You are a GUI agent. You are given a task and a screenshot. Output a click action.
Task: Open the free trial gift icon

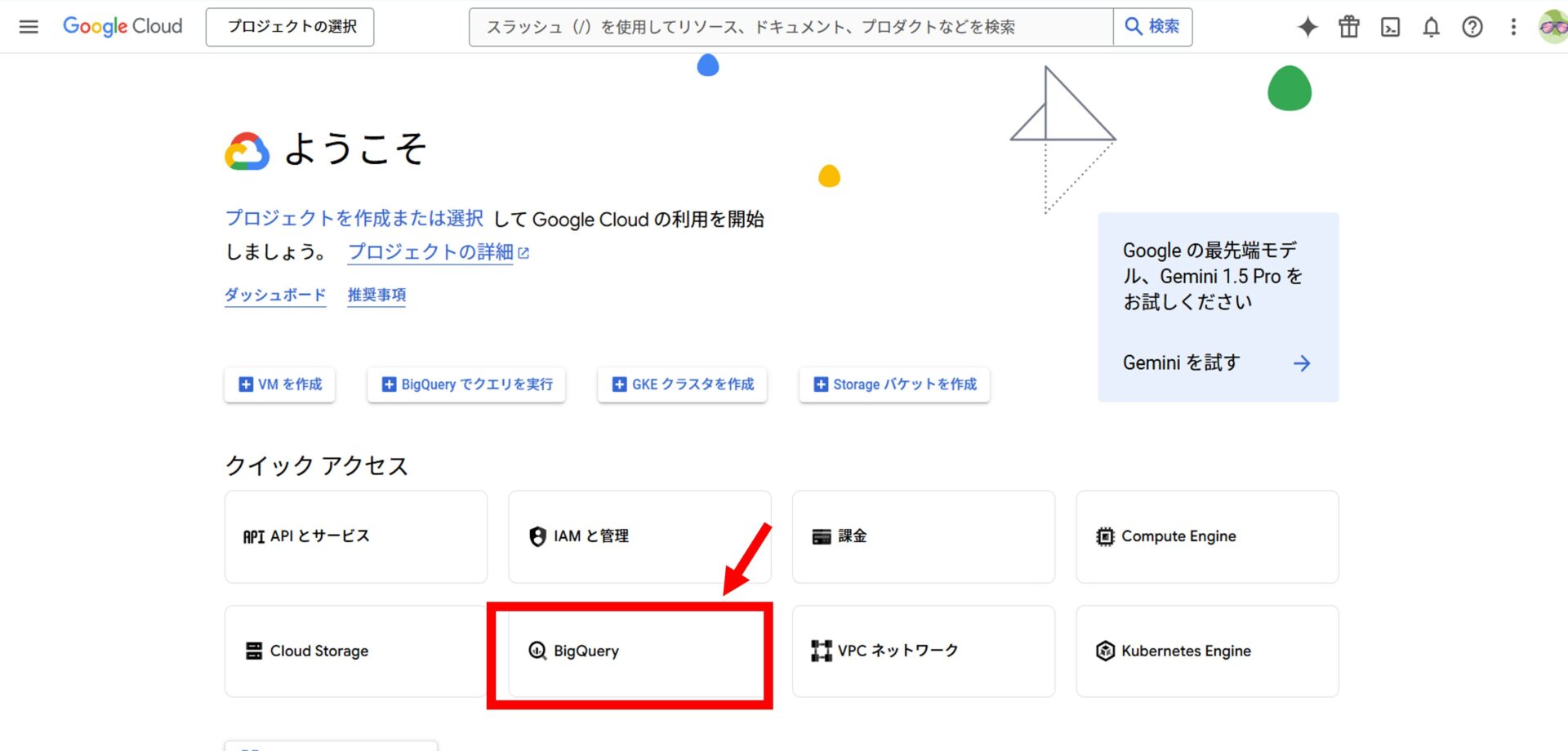click(x=1349, y=27)
